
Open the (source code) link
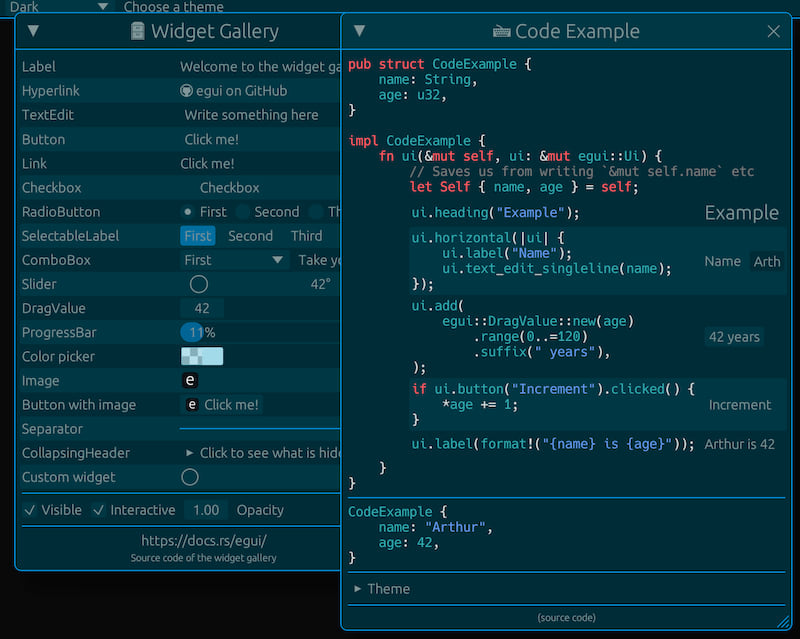[x=566, y=618]
